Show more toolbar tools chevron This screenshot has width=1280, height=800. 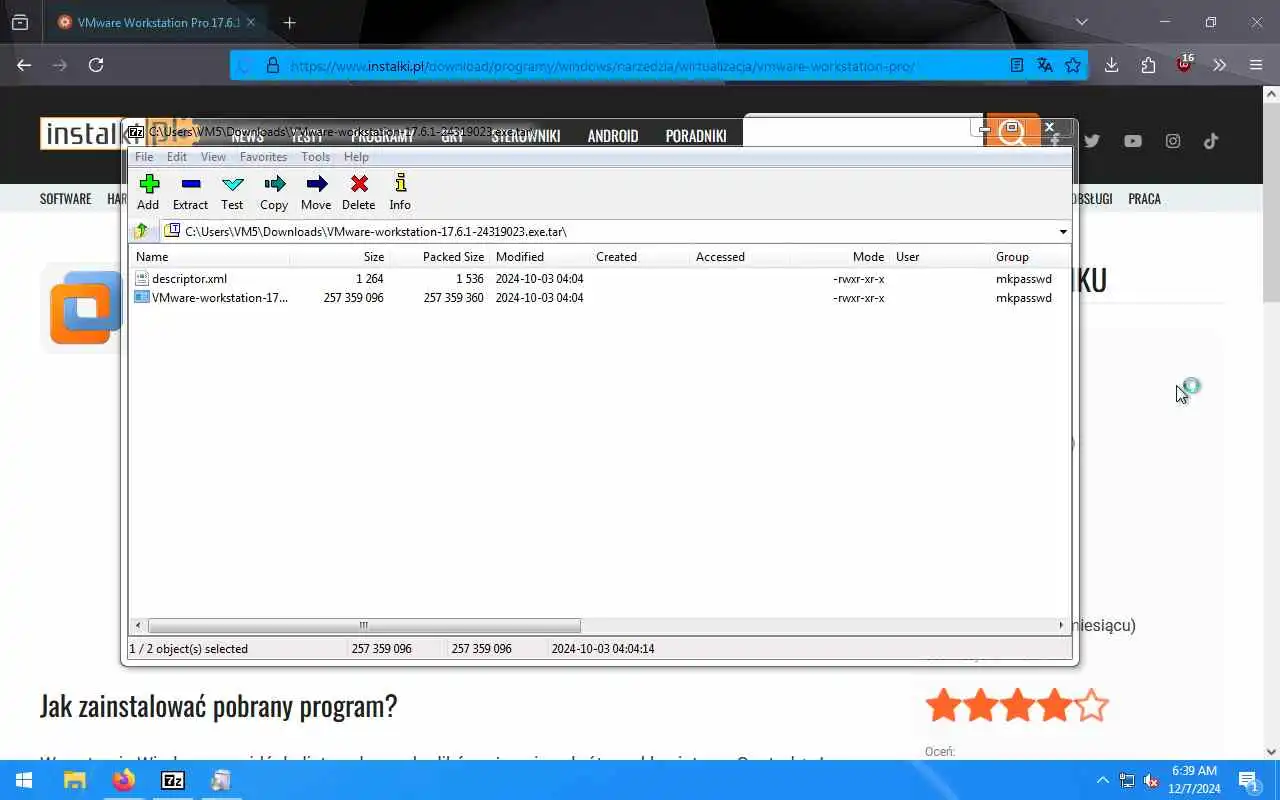pos(1219,65)
